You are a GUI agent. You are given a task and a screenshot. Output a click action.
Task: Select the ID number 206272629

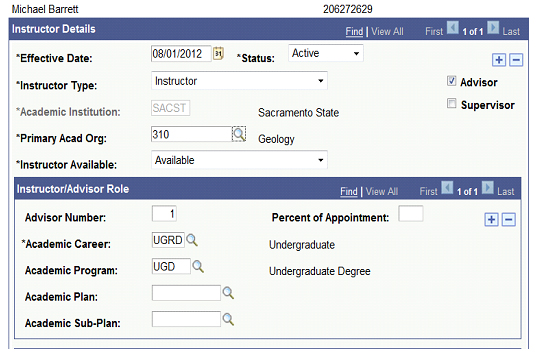click(x=348, y=9)
